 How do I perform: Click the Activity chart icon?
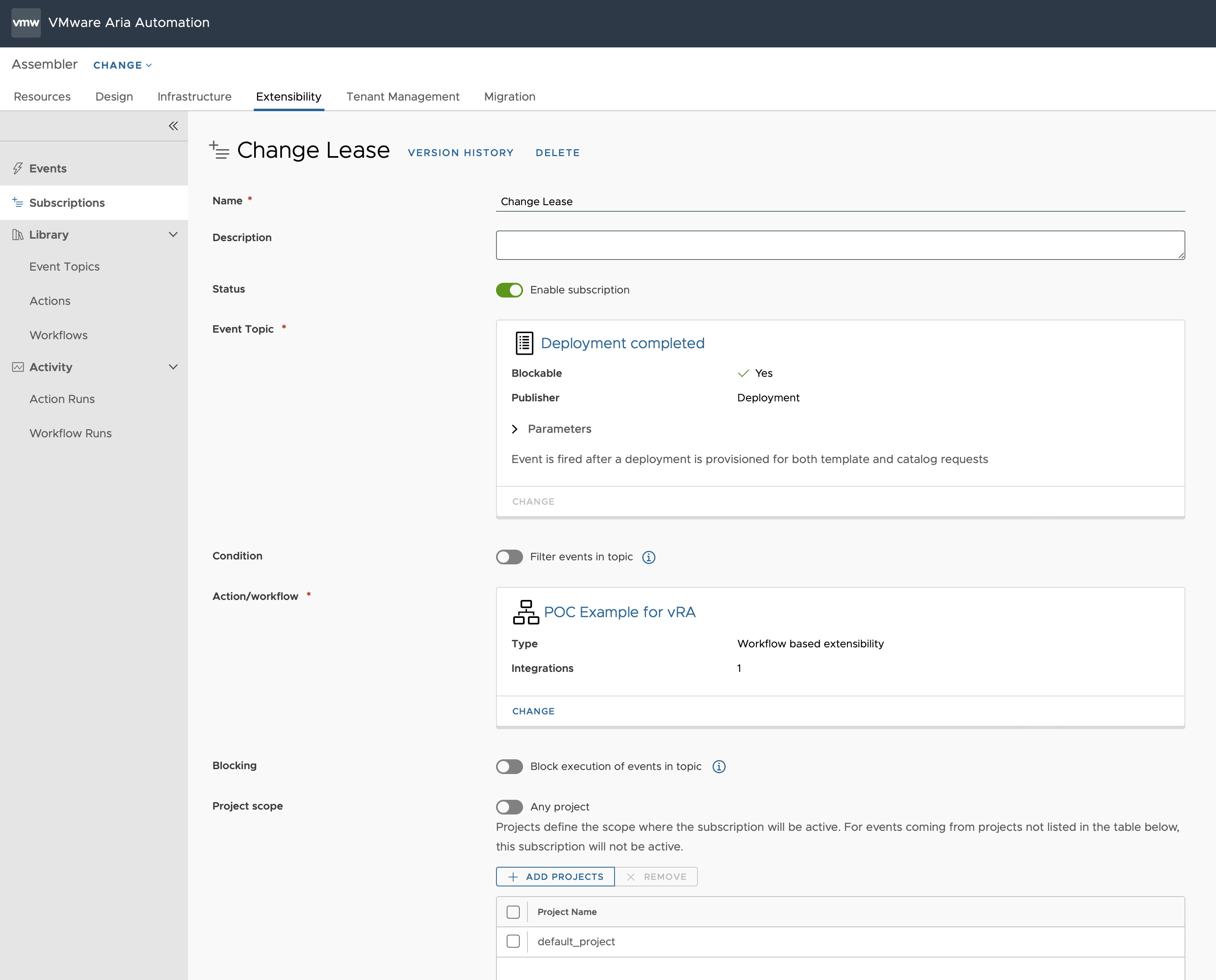(18, 367)
